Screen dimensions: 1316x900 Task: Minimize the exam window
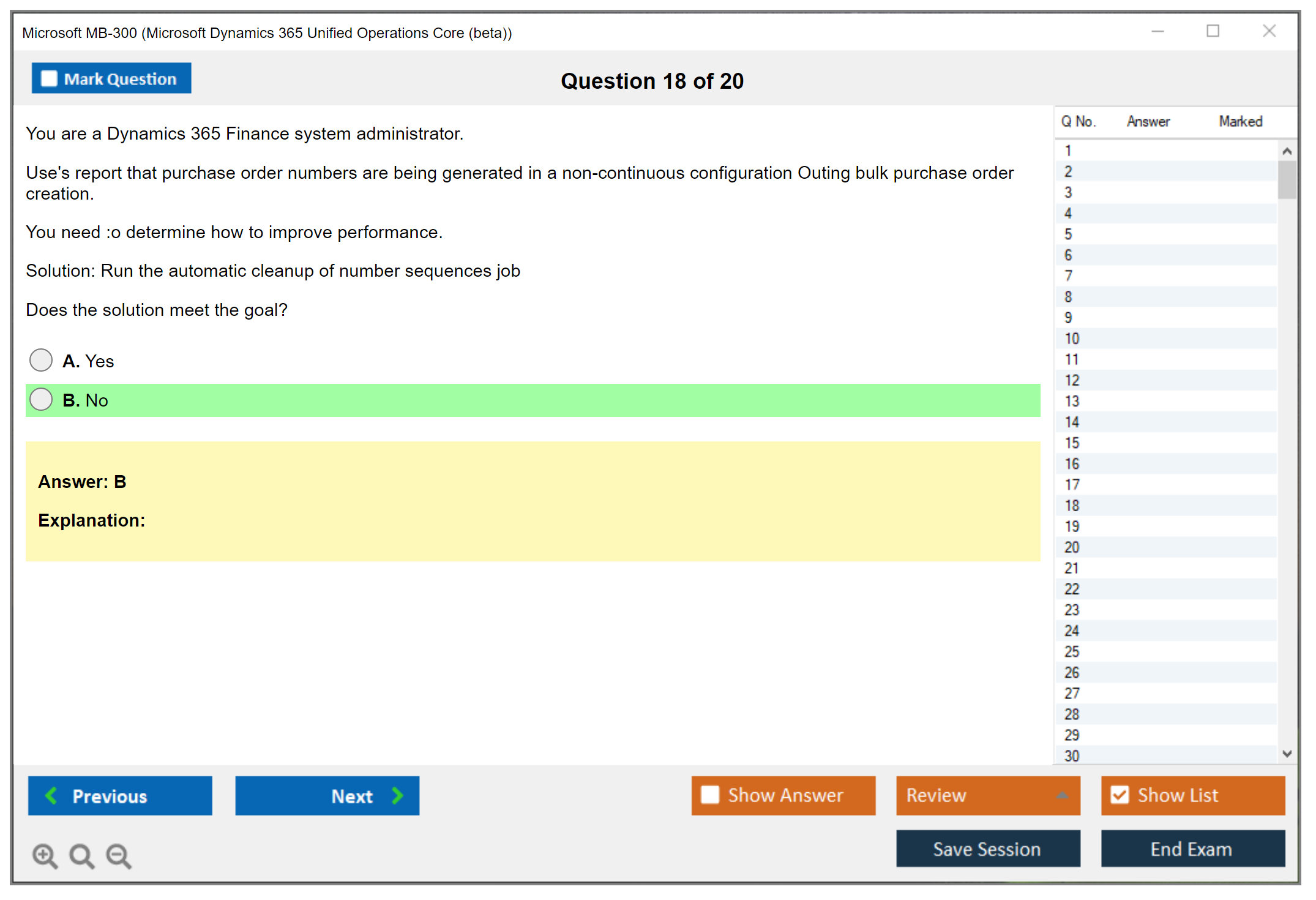[x=1157, y=31]
